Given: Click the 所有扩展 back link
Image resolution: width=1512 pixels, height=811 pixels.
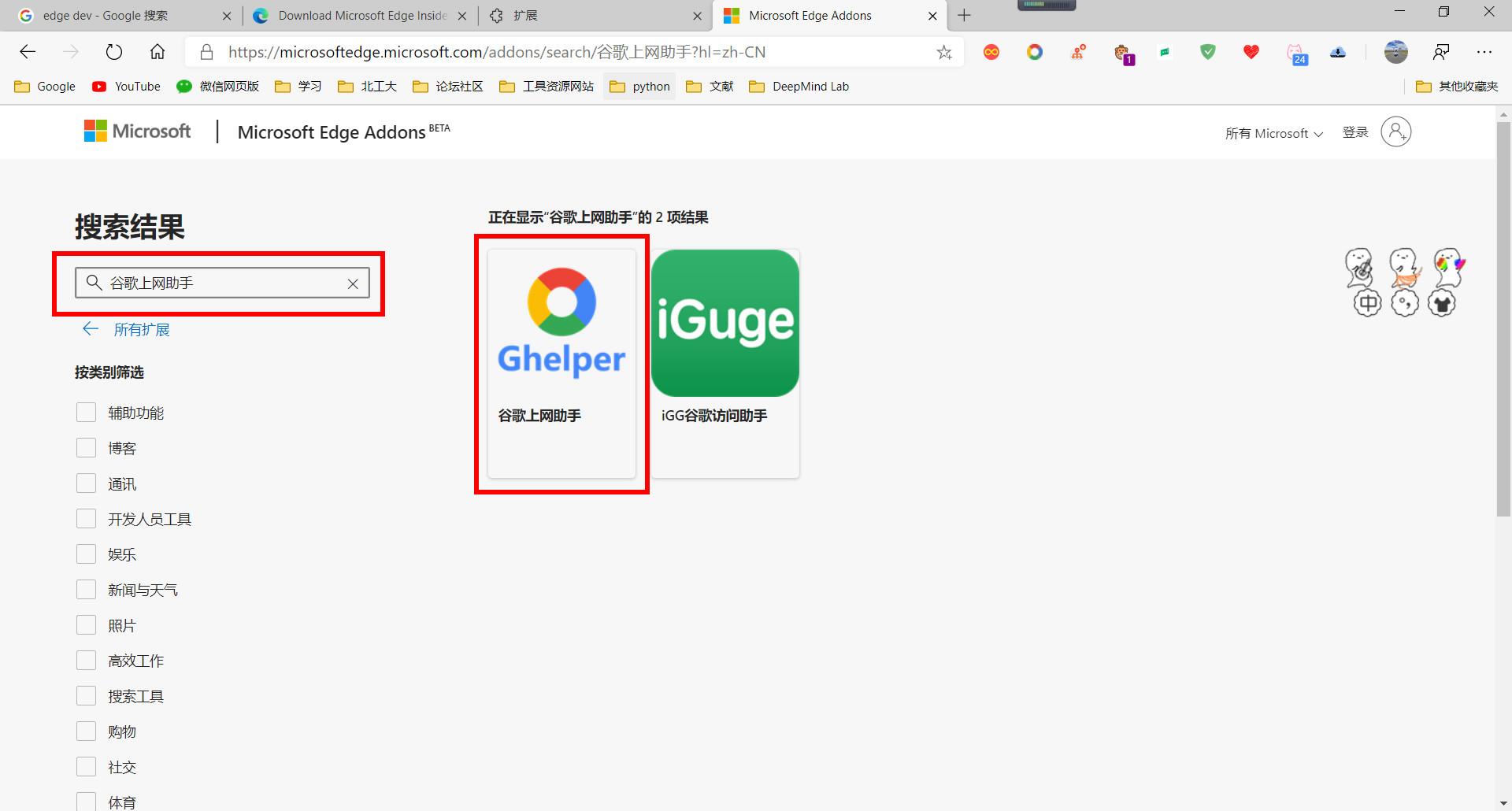Looking at the screenshot, I should [x=143, y=329].
